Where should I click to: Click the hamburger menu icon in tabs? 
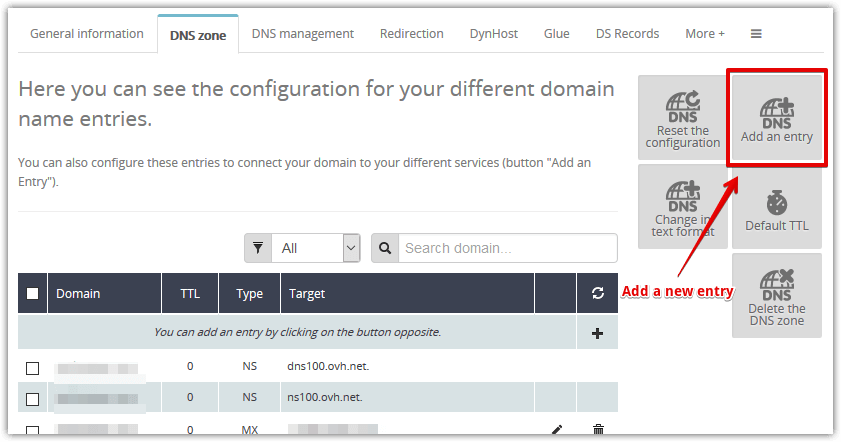pyautogui.click(x=756, y=34)
